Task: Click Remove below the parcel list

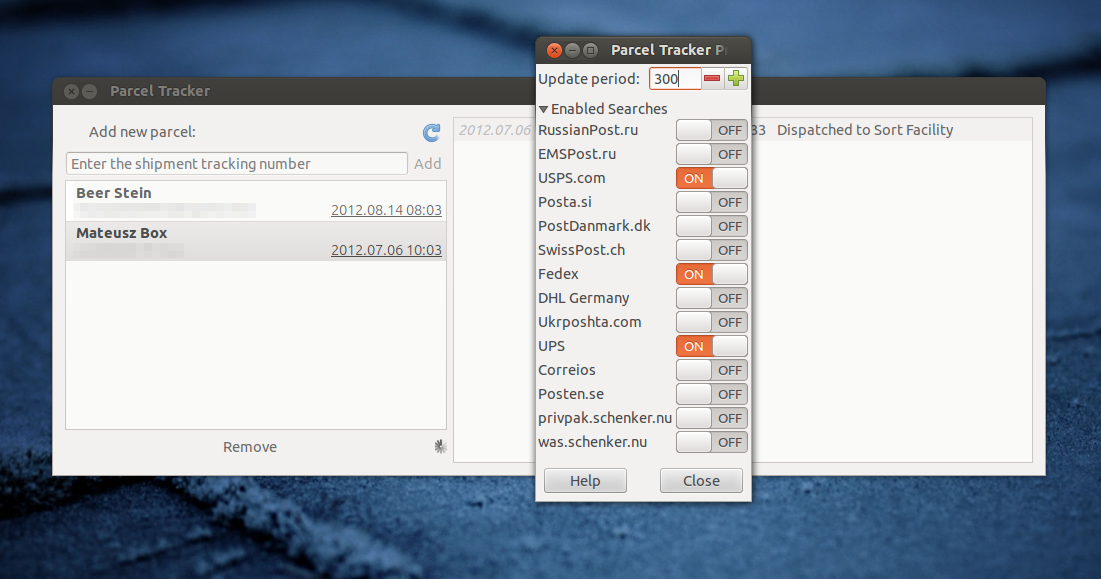Action: click(249, 447)
